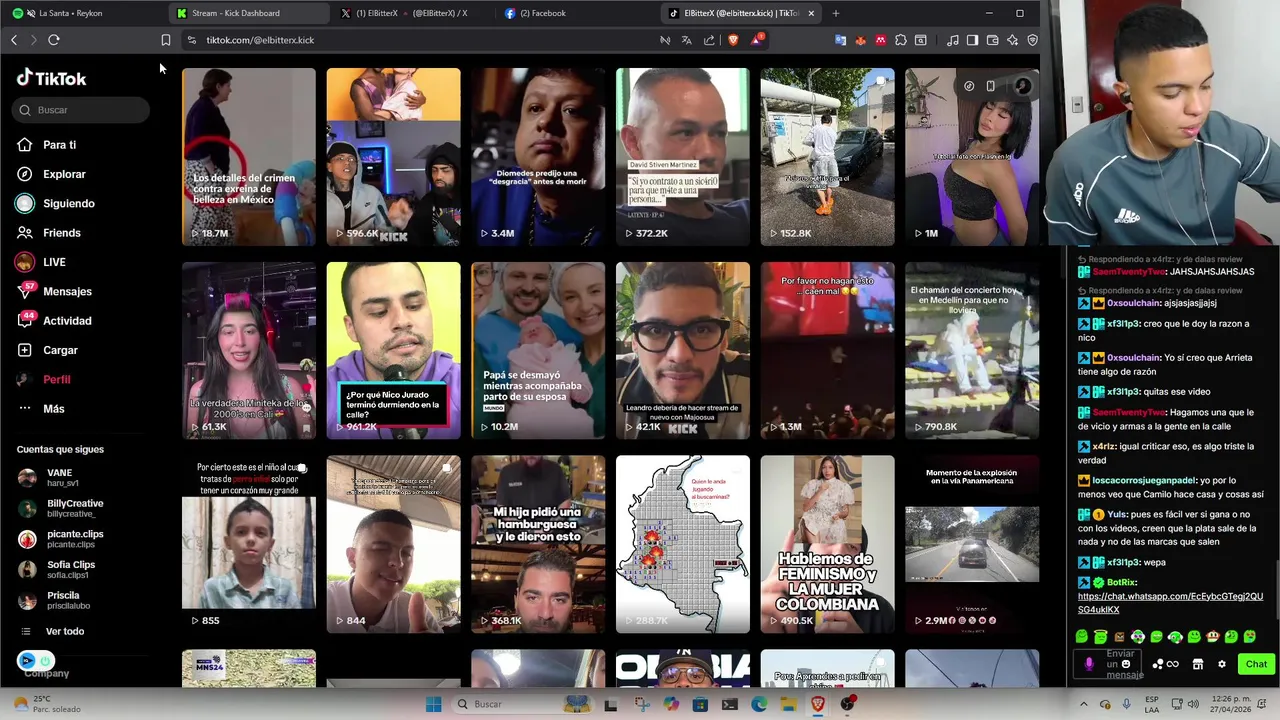Viewport: 1280px width, 720px height.
Task: Expand hidden system tray icons
Action: click(x=1084, y=704)
